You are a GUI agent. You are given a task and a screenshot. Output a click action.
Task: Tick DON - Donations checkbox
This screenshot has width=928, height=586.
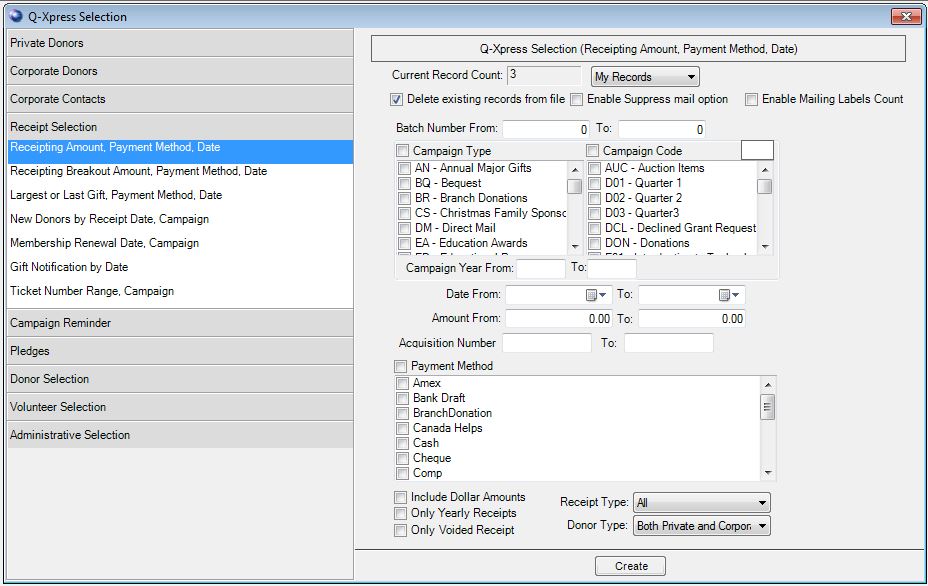coord(594,243)
